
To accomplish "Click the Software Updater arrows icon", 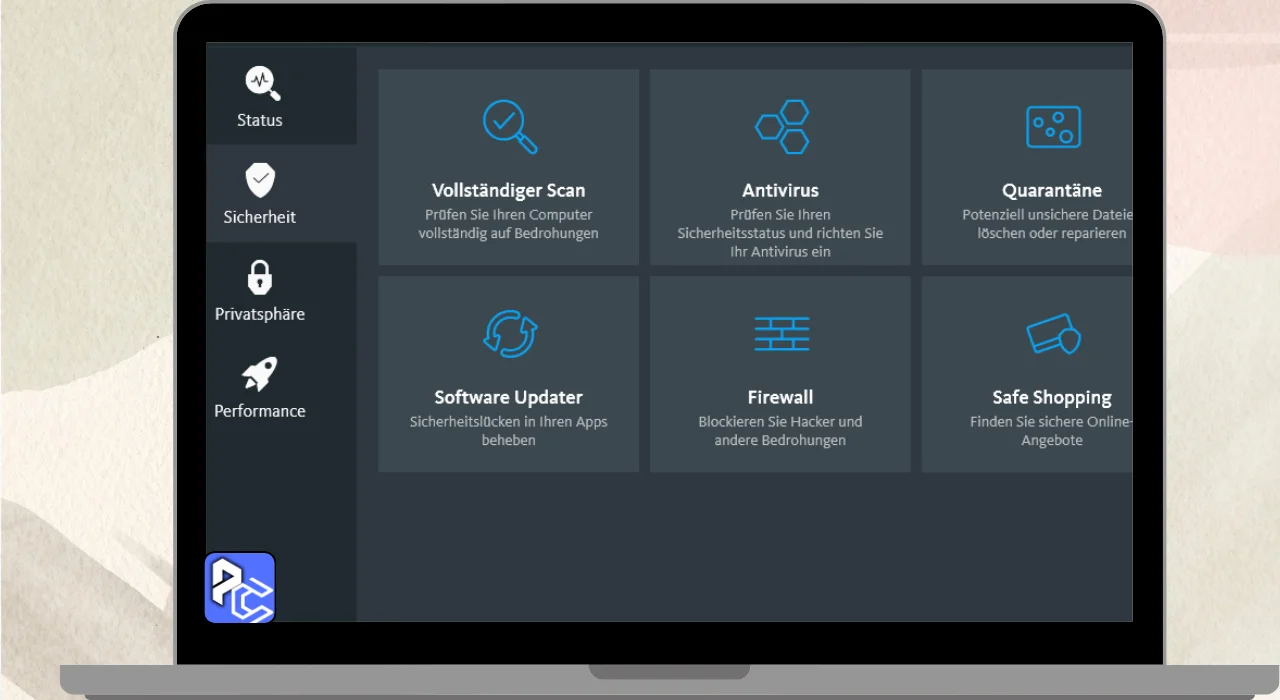I will (x=510, y=333).
